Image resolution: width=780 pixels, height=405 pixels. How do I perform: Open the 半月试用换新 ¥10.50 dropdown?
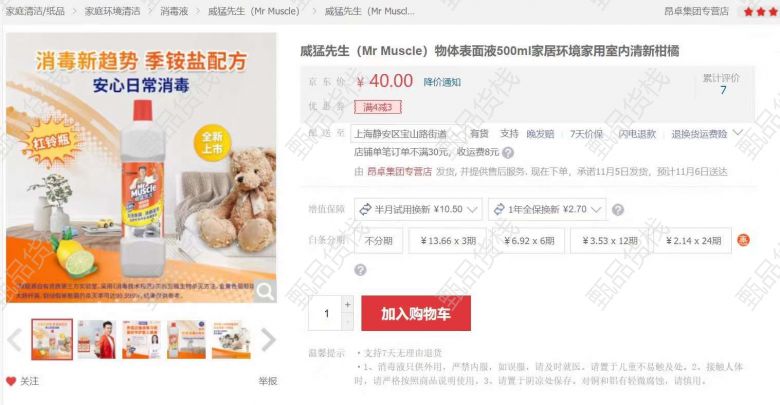click(x=418, y=209)
